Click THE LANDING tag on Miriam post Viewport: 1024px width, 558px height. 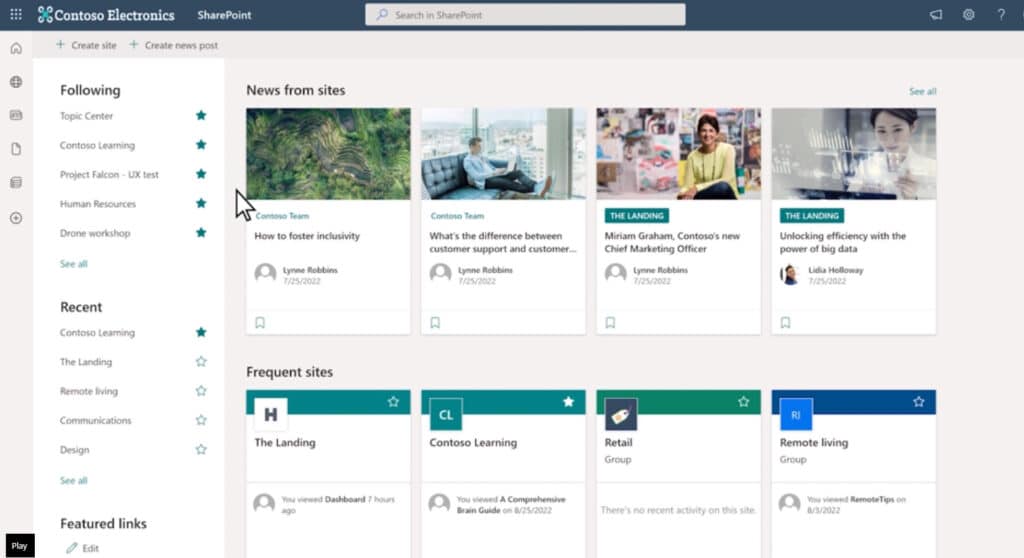coord(636,216)
